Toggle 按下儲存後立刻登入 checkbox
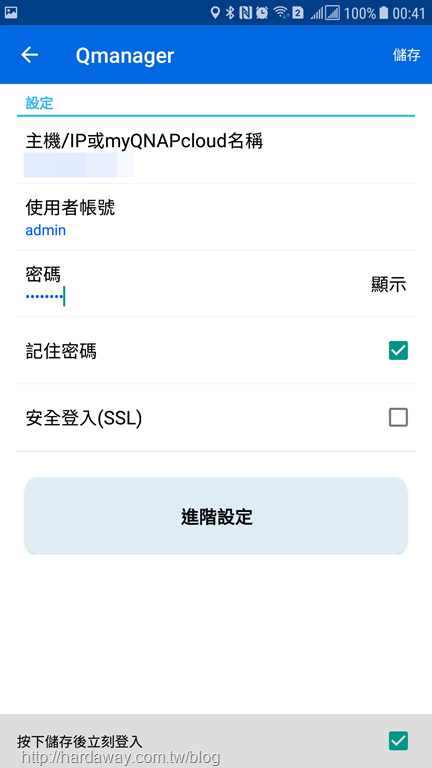This screenshot has width=432, height=768. tap(398, 741)
